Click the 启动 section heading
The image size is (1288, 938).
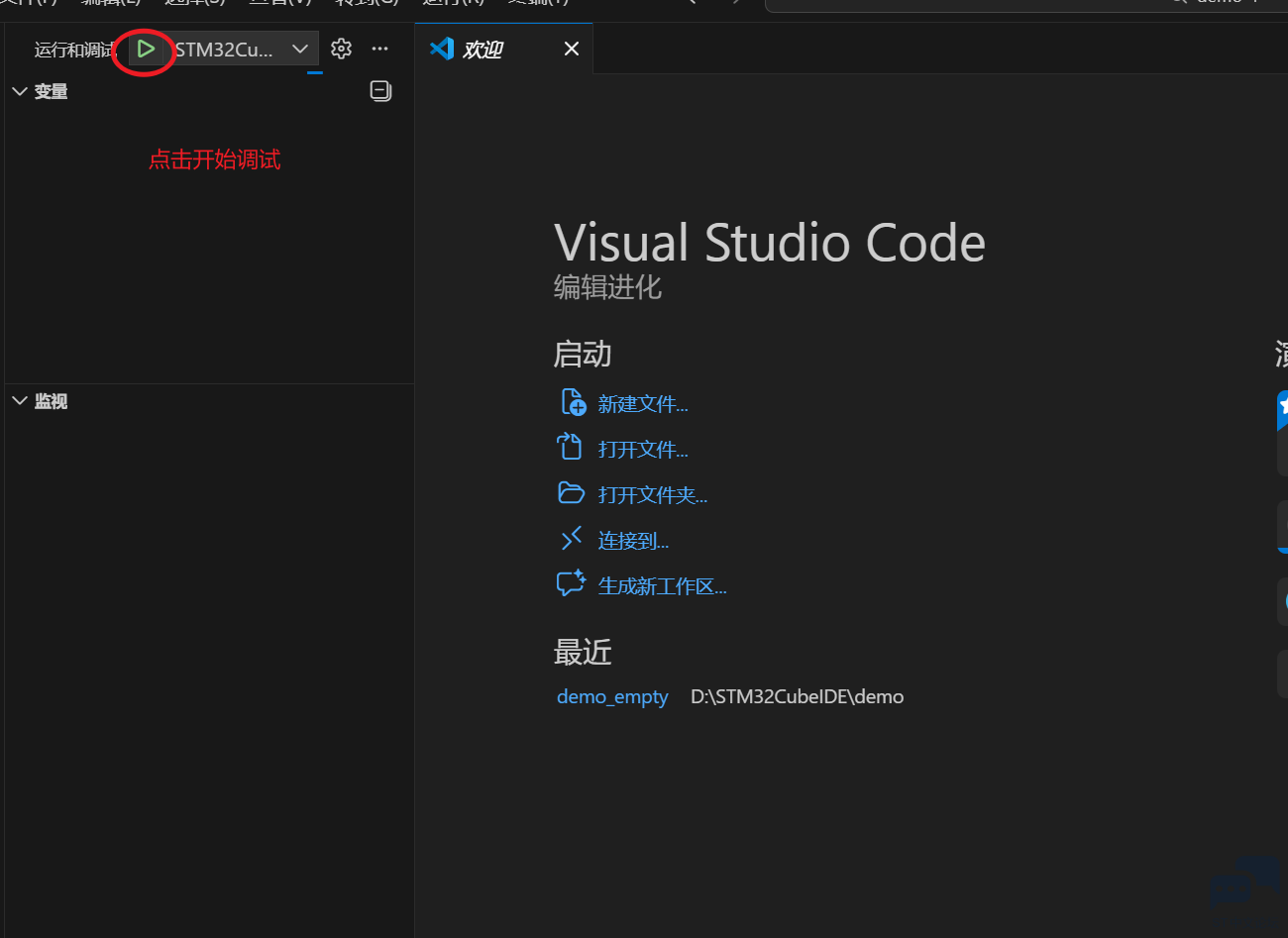tap(583, 355)
